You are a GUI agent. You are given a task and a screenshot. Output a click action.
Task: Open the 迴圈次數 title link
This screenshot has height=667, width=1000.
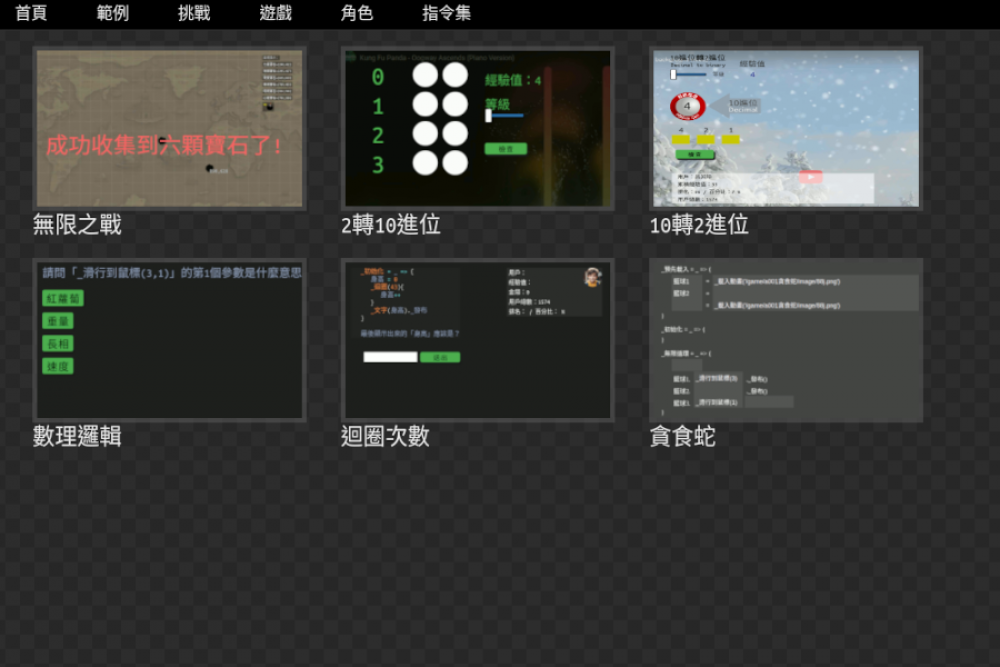click(385, 436)
